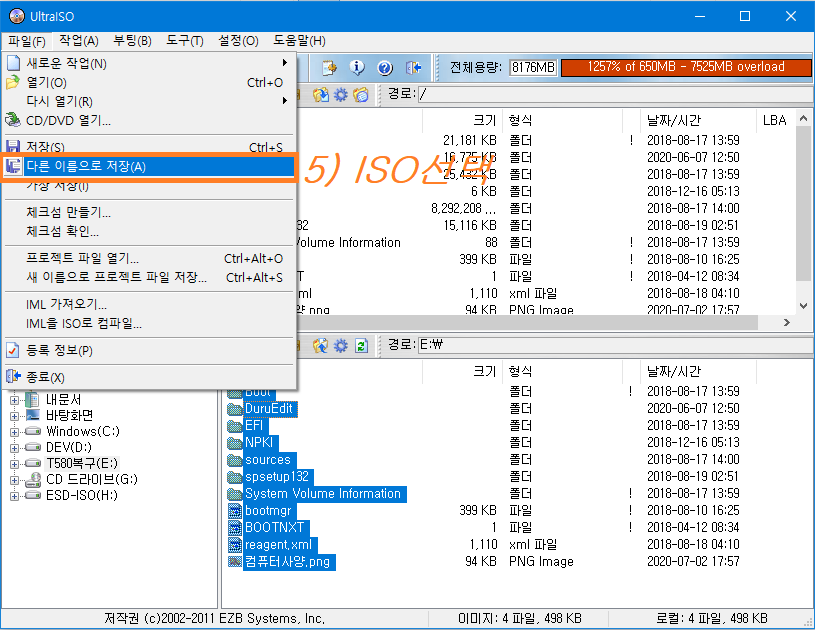815x630 pixels.
Task: Choose 등록 정보(P) menu entry
Action: coord(149,350)
